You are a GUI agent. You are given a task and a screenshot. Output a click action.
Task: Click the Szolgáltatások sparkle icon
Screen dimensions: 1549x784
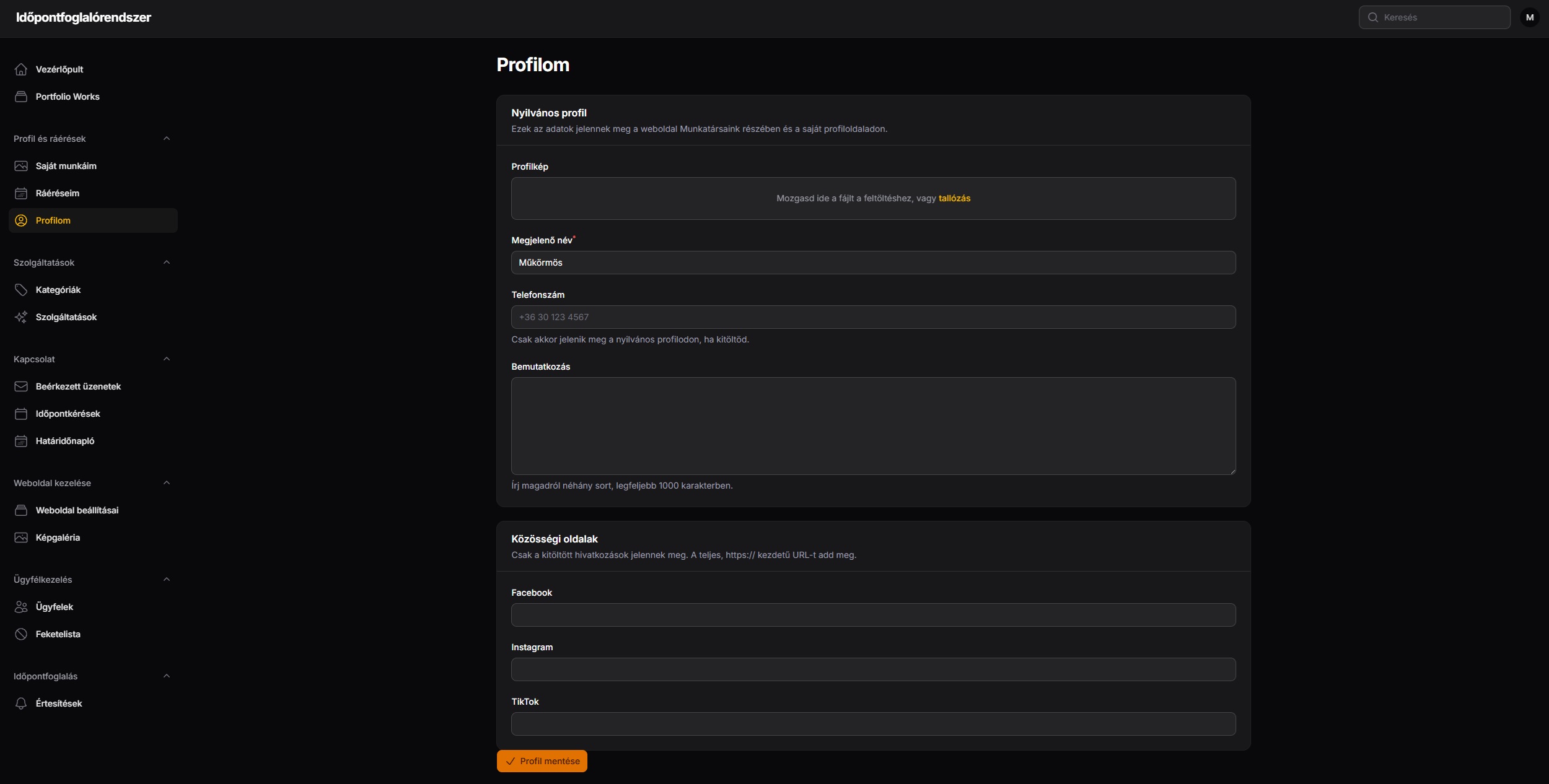point(21,317)
